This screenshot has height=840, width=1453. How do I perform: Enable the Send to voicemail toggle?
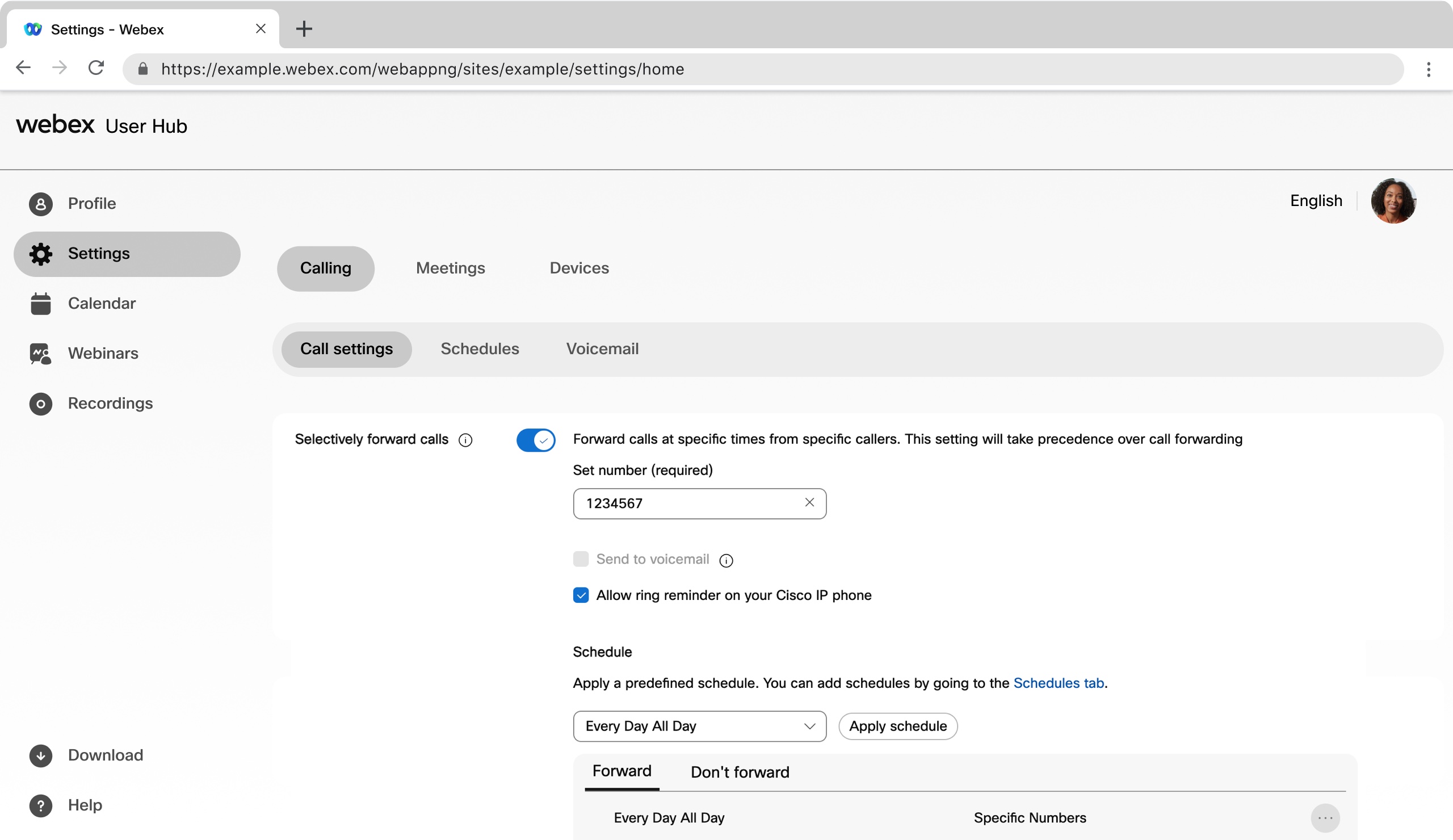pos(580,559)
